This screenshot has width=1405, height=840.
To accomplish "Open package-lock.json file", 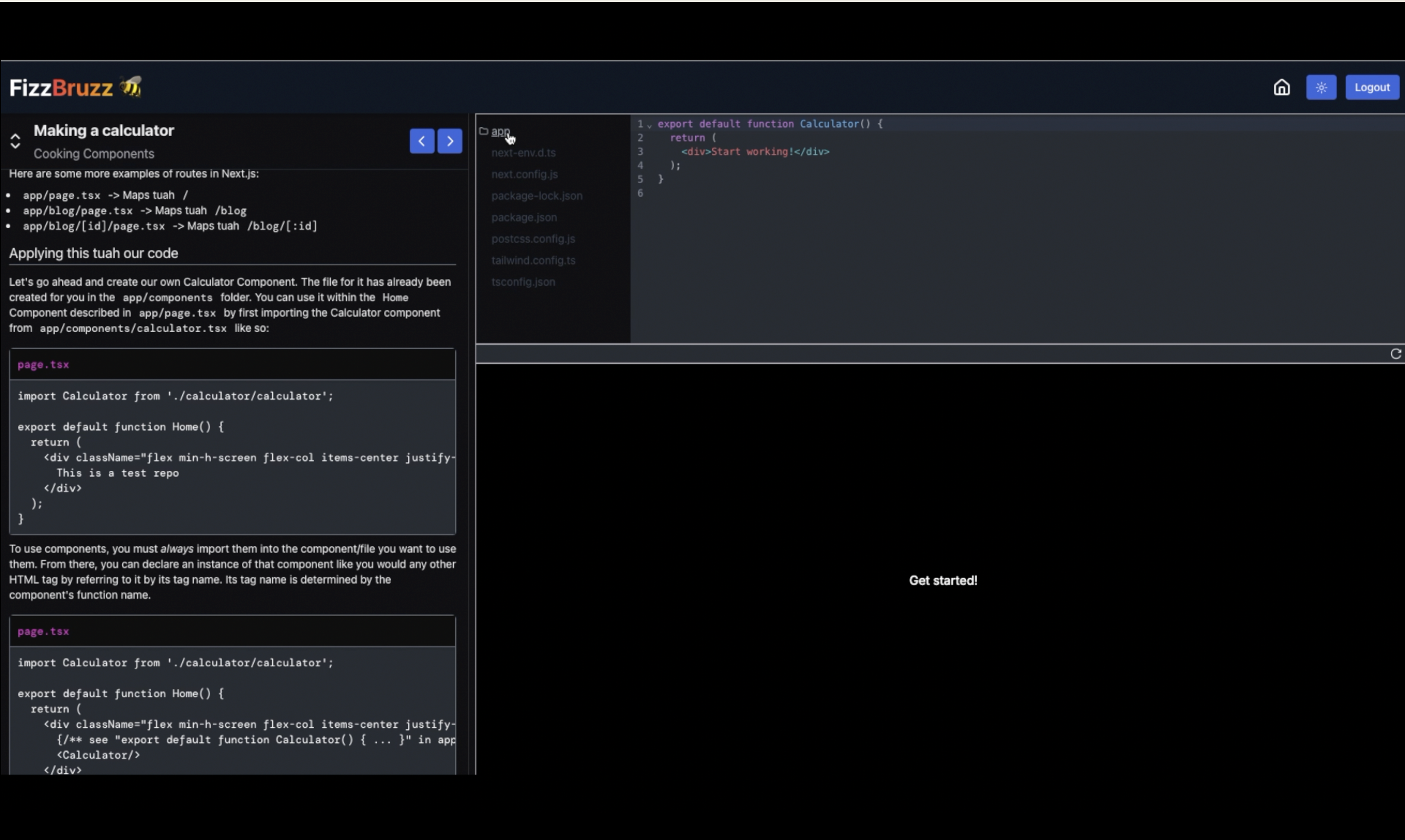I will click(536, 196).
